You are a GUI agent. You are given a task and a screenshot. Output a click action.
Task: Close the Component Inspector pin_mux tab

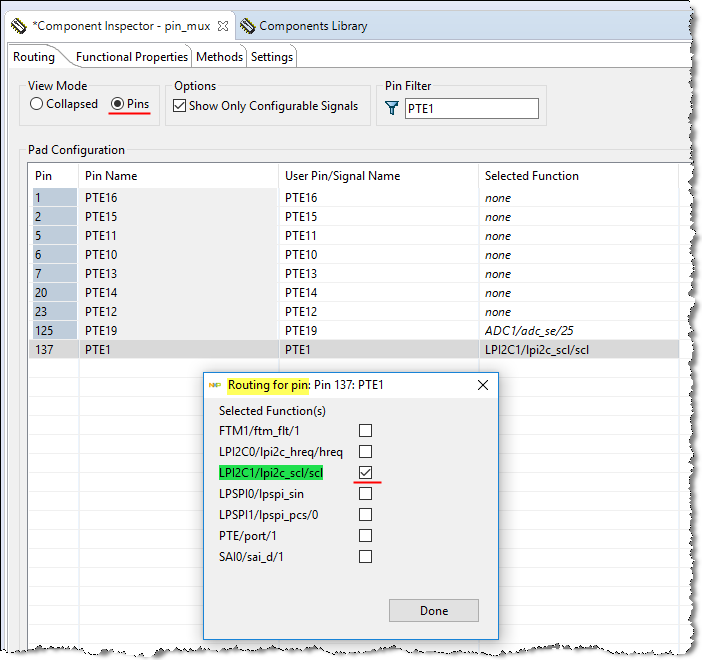pyautogui.click(x=223, y=26)
